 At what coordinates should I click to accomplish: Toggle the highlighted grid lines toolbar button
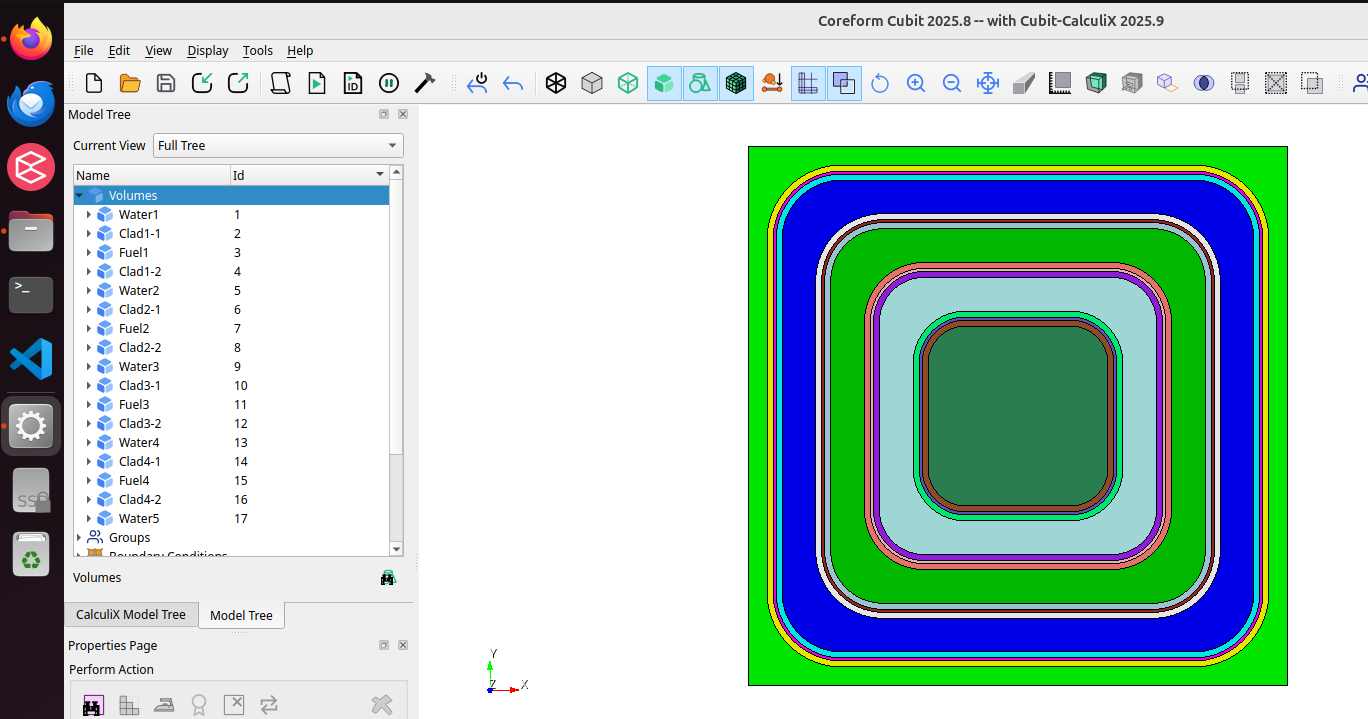coord(808,84)
